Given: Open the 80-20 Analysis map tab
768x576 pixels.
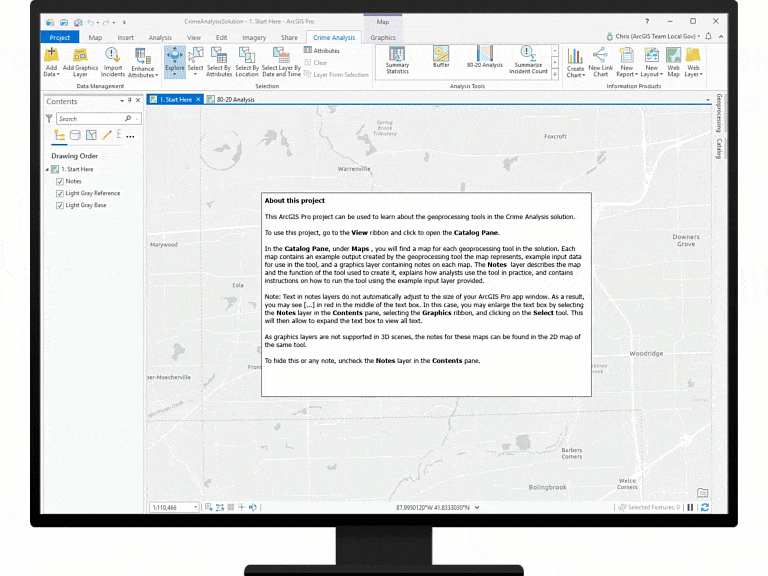Looking at the screenshot, I should tap(231, 99).
